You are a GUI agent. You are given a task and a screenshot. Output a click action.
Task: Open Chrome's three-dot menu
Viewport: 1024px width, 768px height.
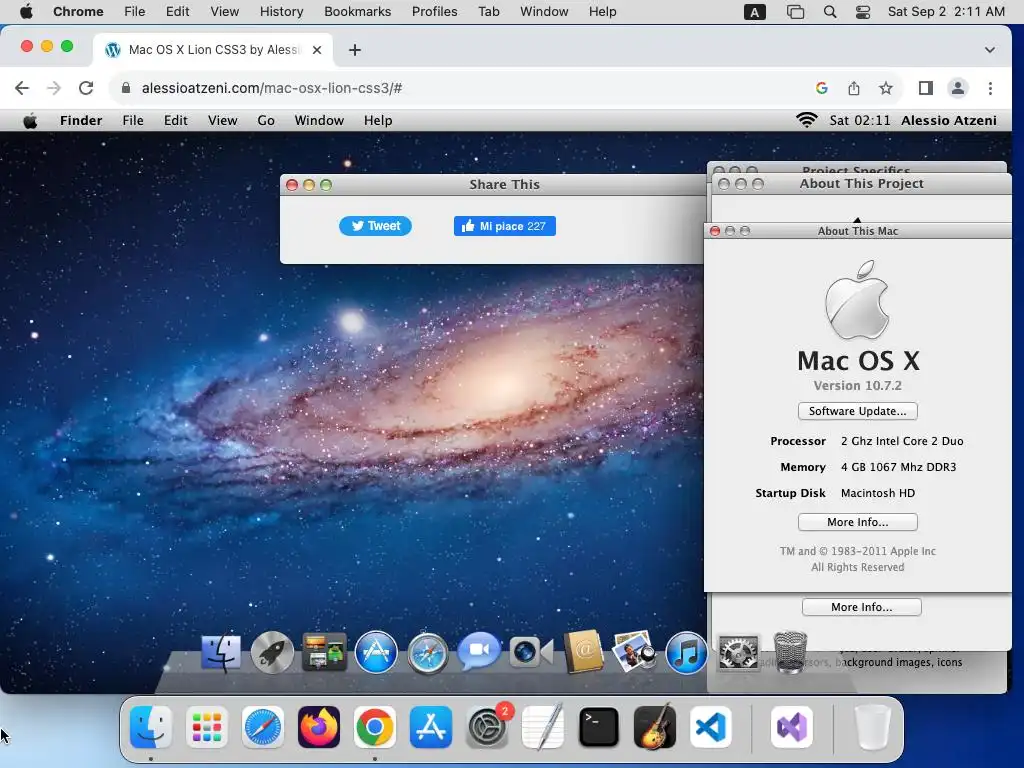pyautogui.click(x=990, y=88)
